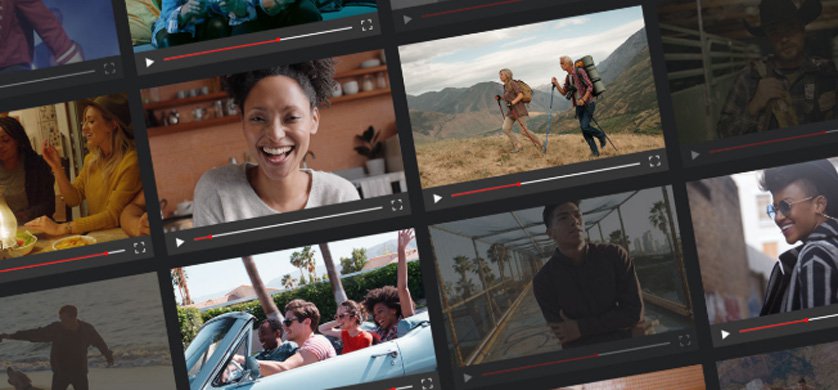This screenshot has height=390, width=838.
Task: Fullscreen the convertible car video
Action: (427, 383)
